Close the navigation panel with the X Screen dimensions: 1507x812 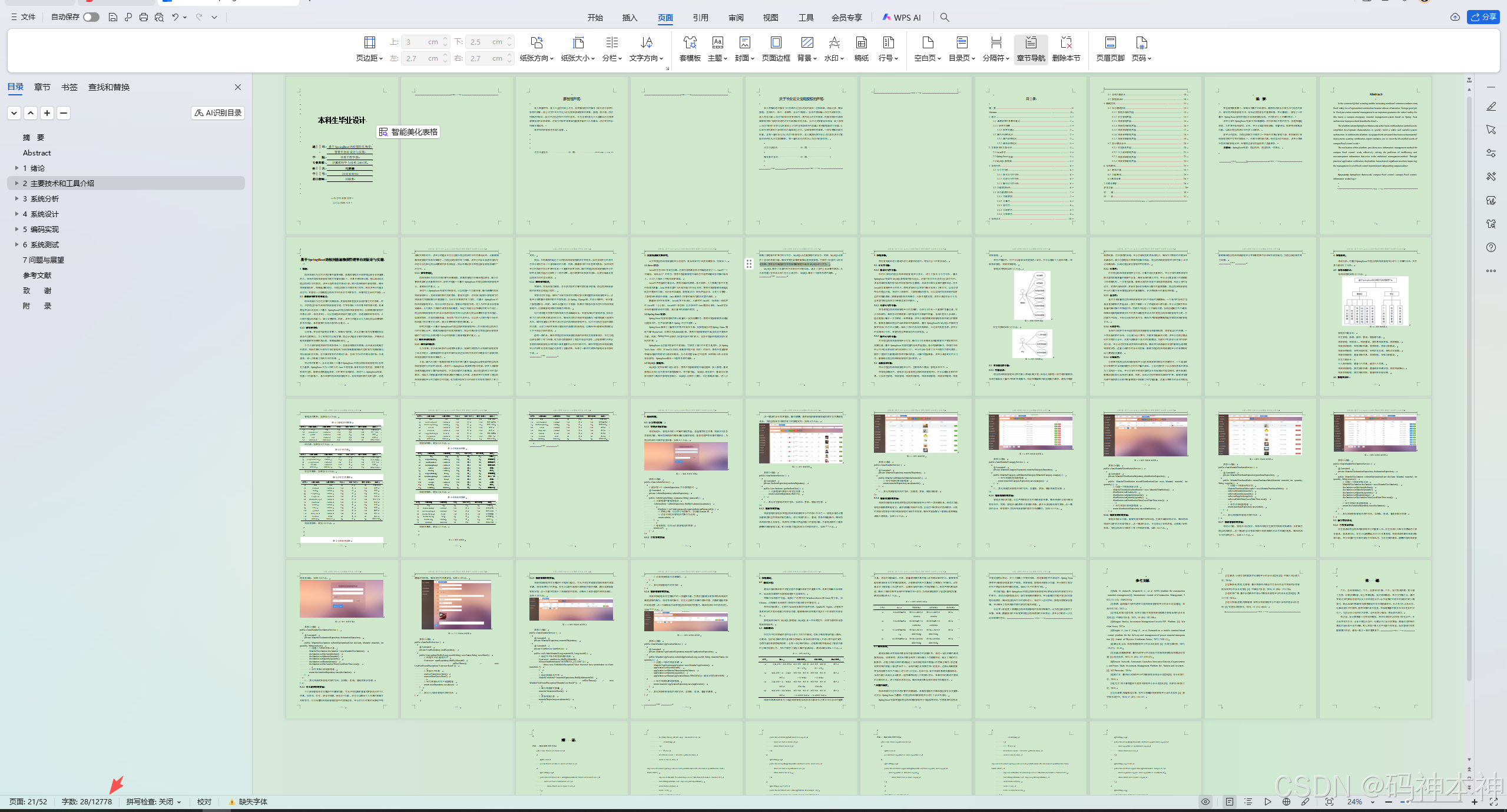point(238,87)
